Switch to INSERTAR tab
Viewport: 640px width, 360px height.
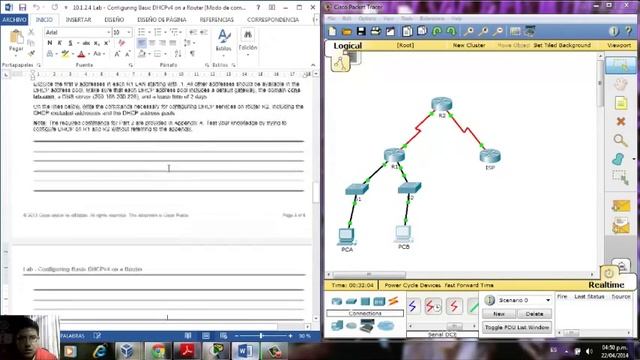[x=78, y=20]
